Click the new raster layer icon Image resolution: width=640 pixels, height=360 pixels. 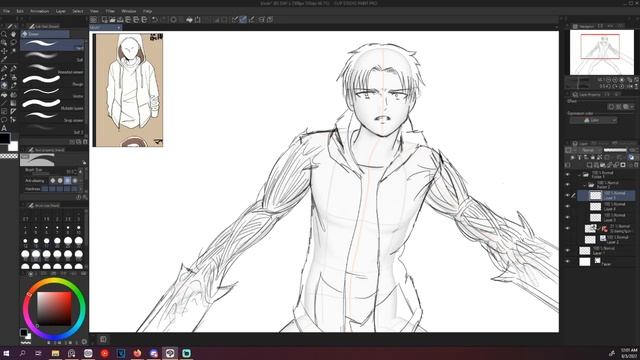point(589,165)
